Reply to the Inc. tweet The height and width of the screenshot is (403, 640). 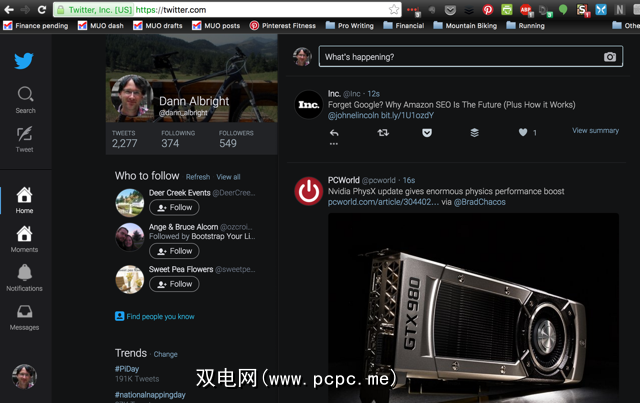pyautogui.click(x=334, y=133)
